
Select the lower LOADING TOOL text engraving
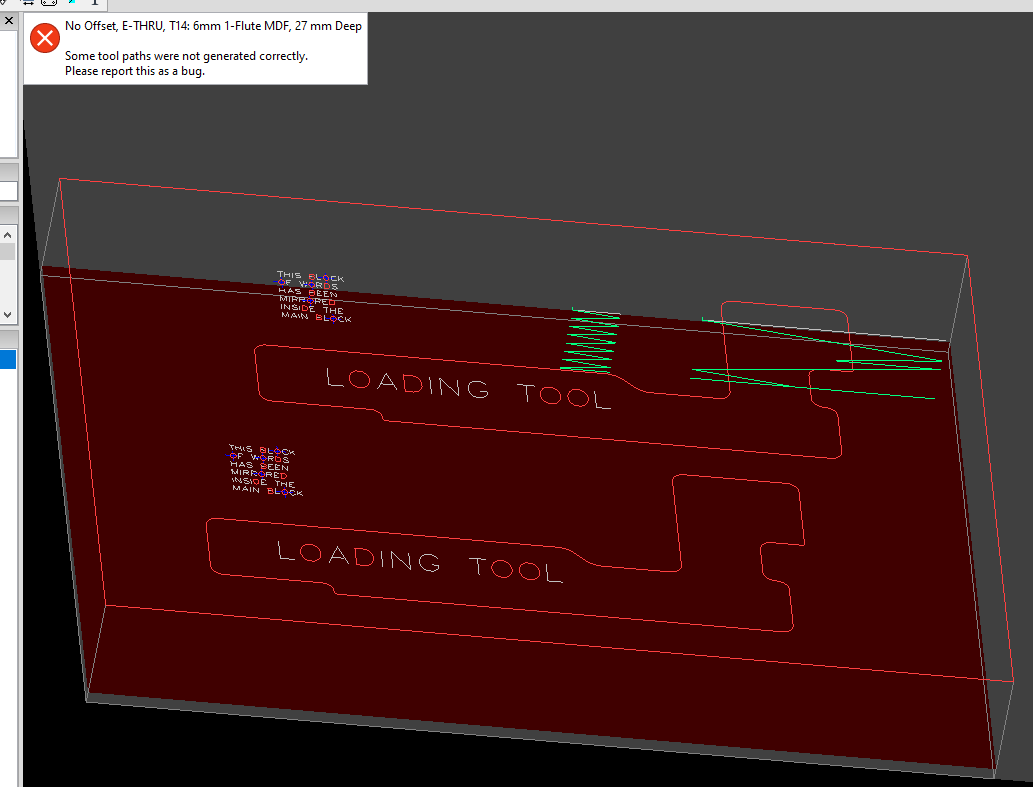[x=420, y=561]
